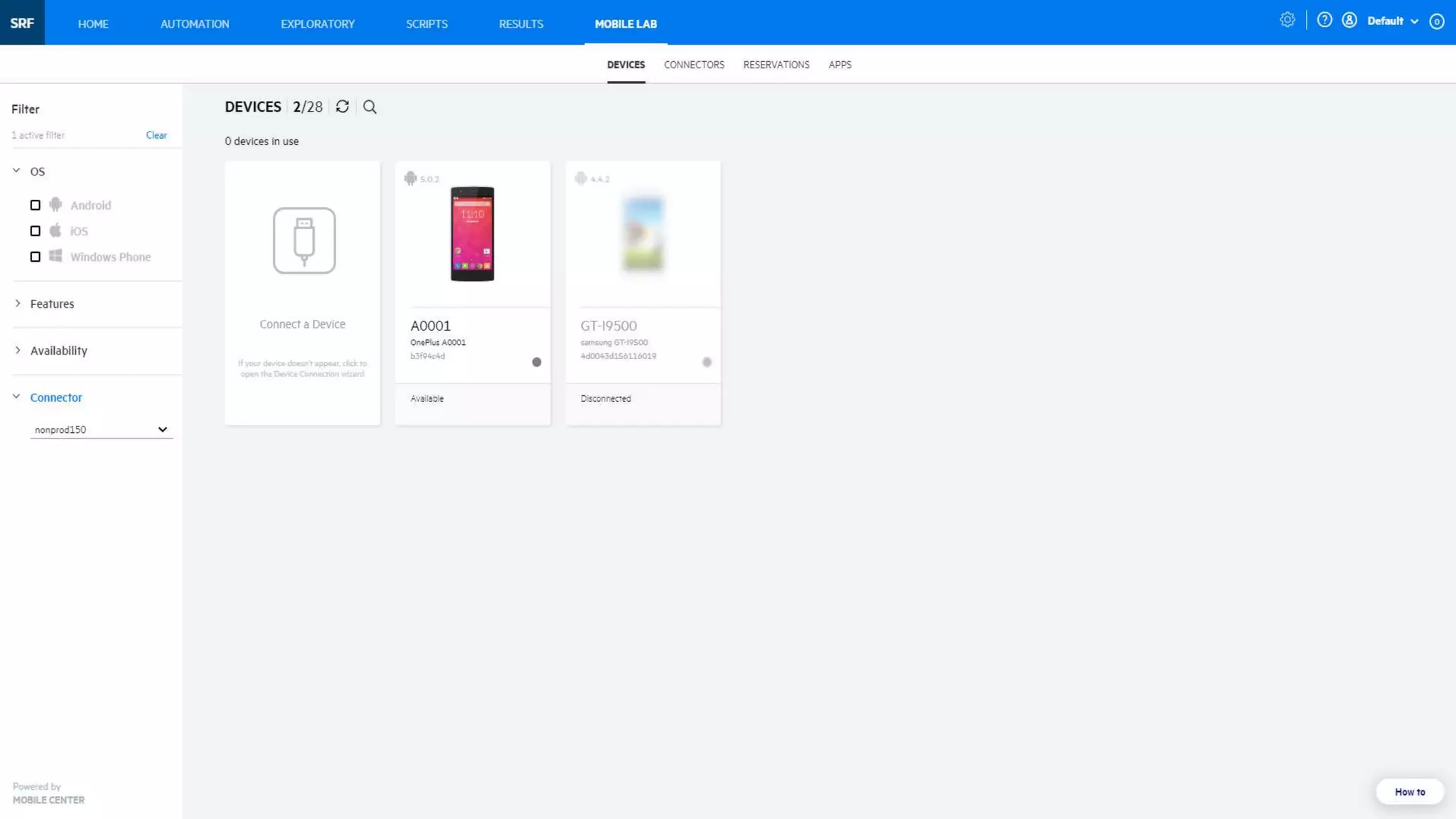The image size is (1456, 819).
Task: Open the user account profile icon
Action: pyautogui.click(x=1349, y=21)
